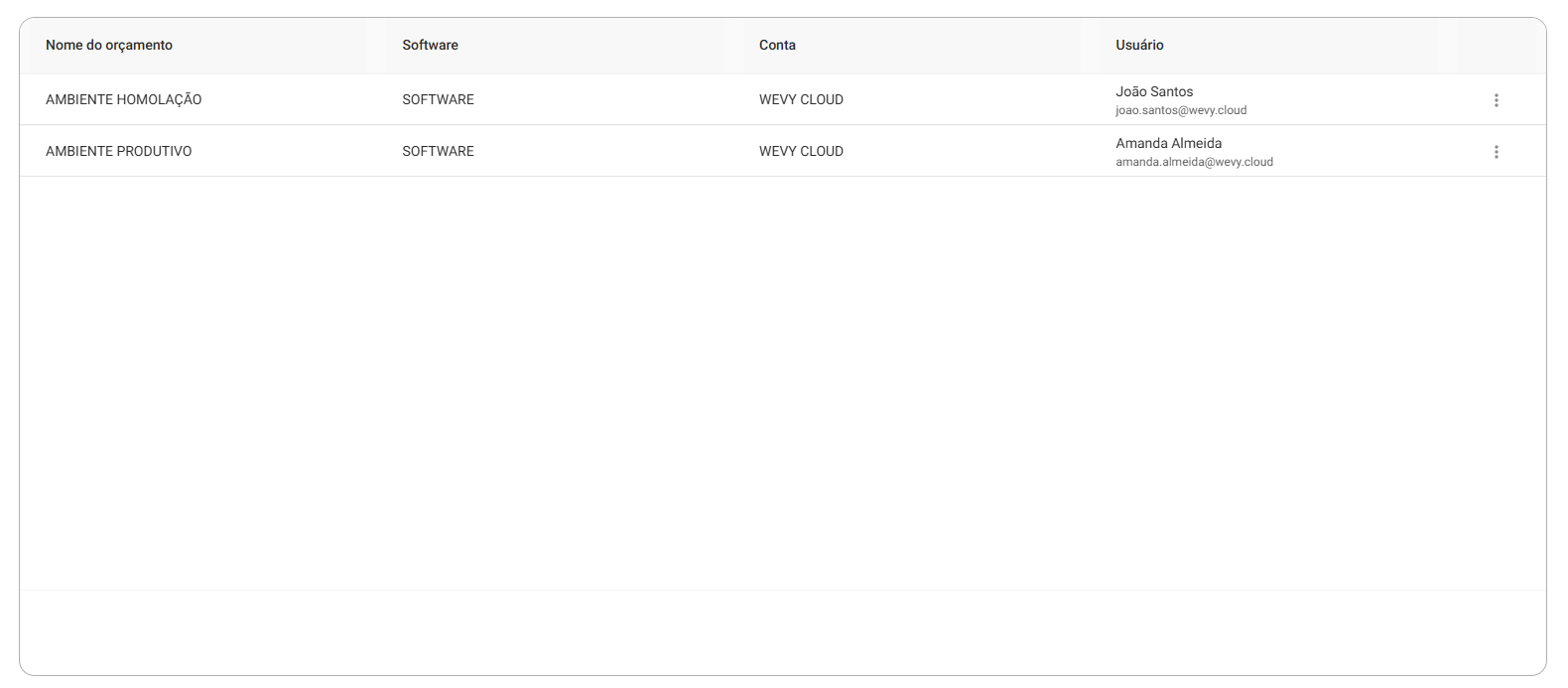Click WEVY CLOUD account in AMBIENTE HOMOLOGAÇÃO row
This screenshot has width=1568, height=688.
[x=801, y=99]
